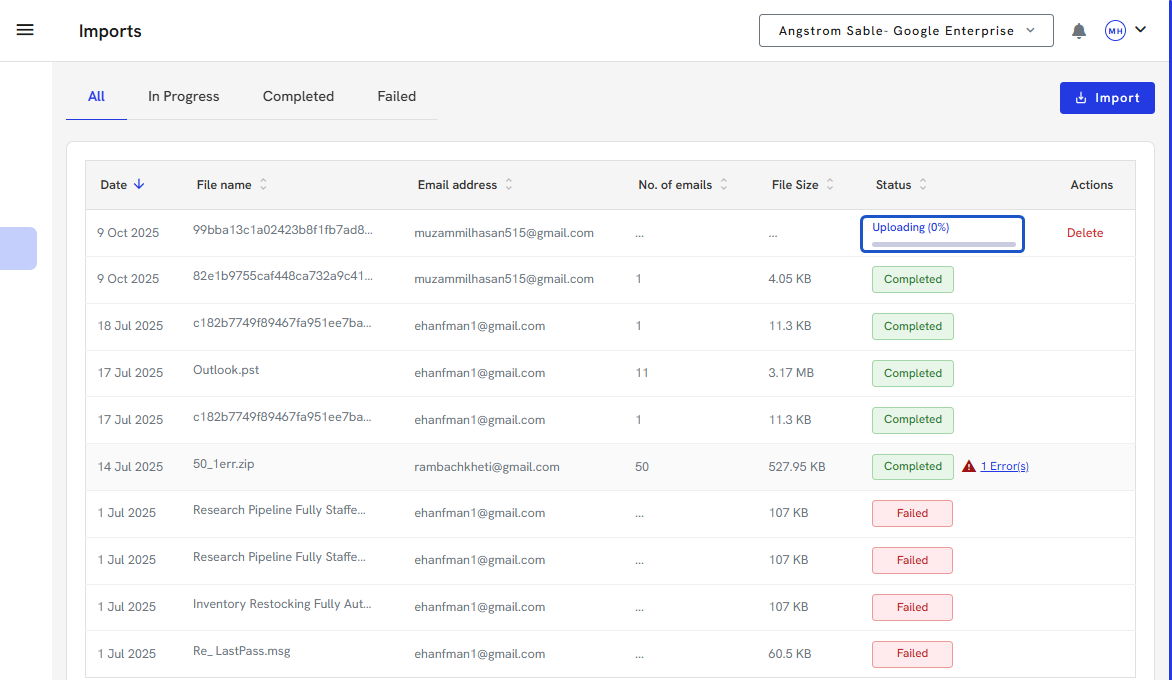This screenshot has width=1172, height=680.
Task: Select the Outlook.pst file row
Action: (x=226, y=370)
